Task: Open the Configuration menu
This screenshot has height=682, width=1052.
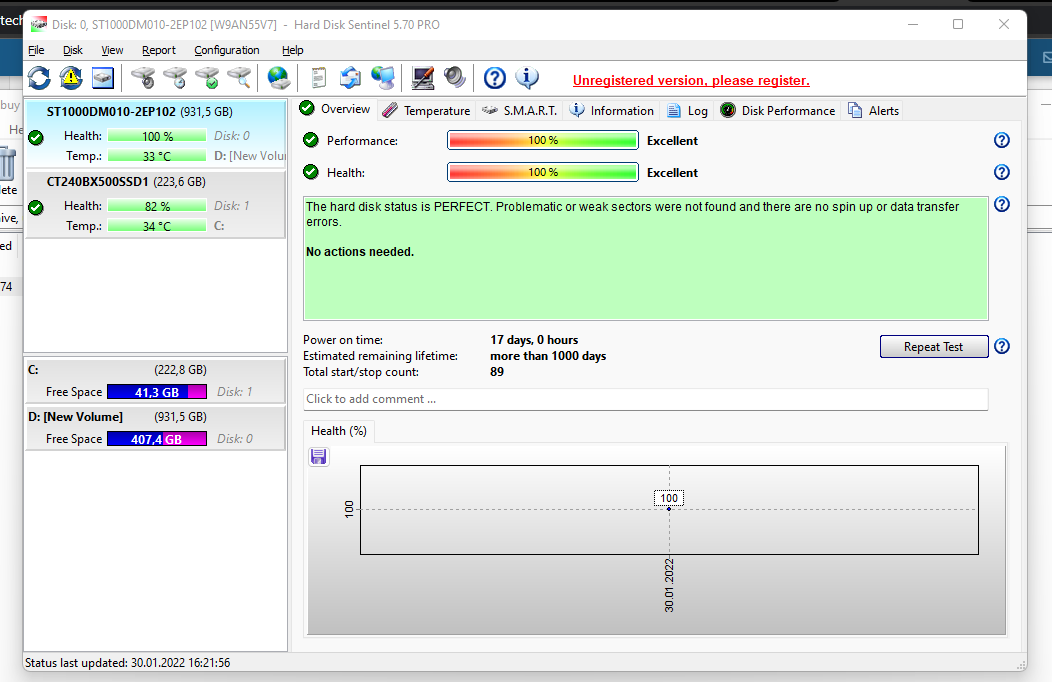Action: [227, 50]
